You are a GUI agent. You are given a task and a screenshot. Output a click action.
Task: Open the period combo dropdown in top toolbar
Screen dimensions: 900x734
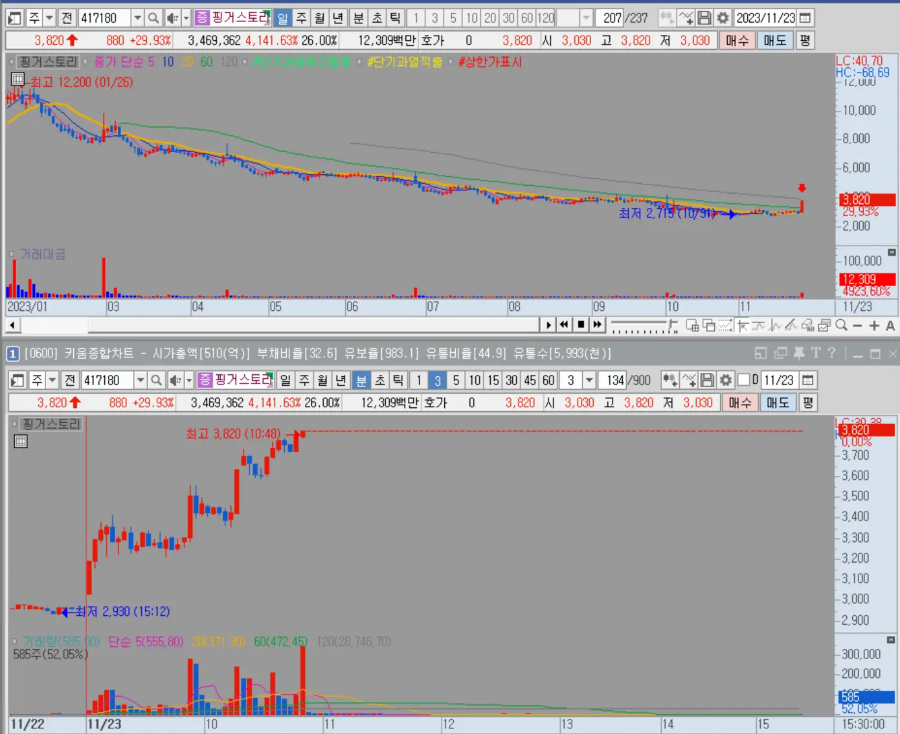(586, 18)
